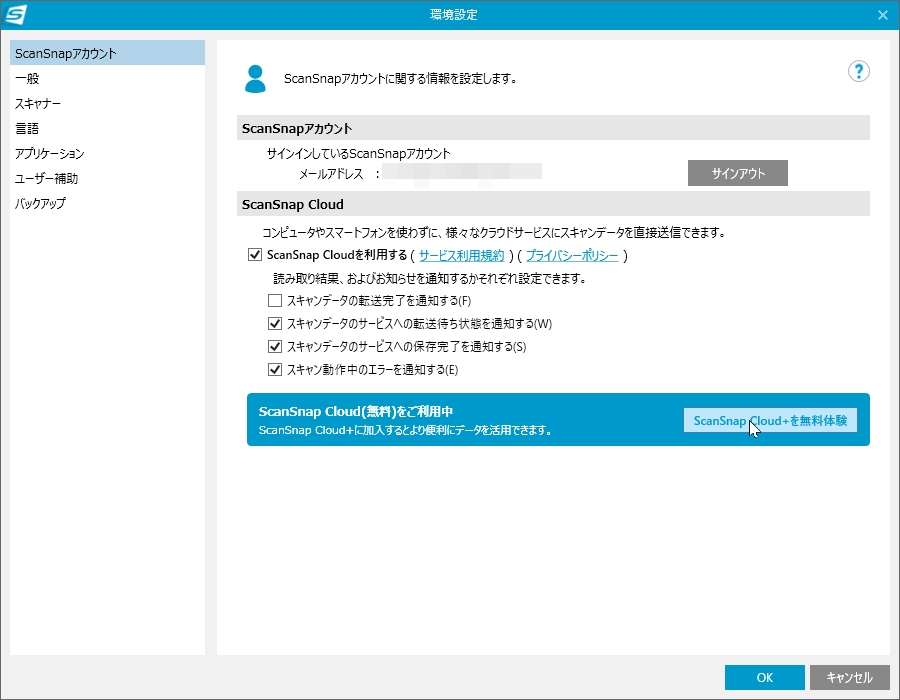Open the プライバシーポリシー link
The image size is (900, 700).
[x=572, y=255]
